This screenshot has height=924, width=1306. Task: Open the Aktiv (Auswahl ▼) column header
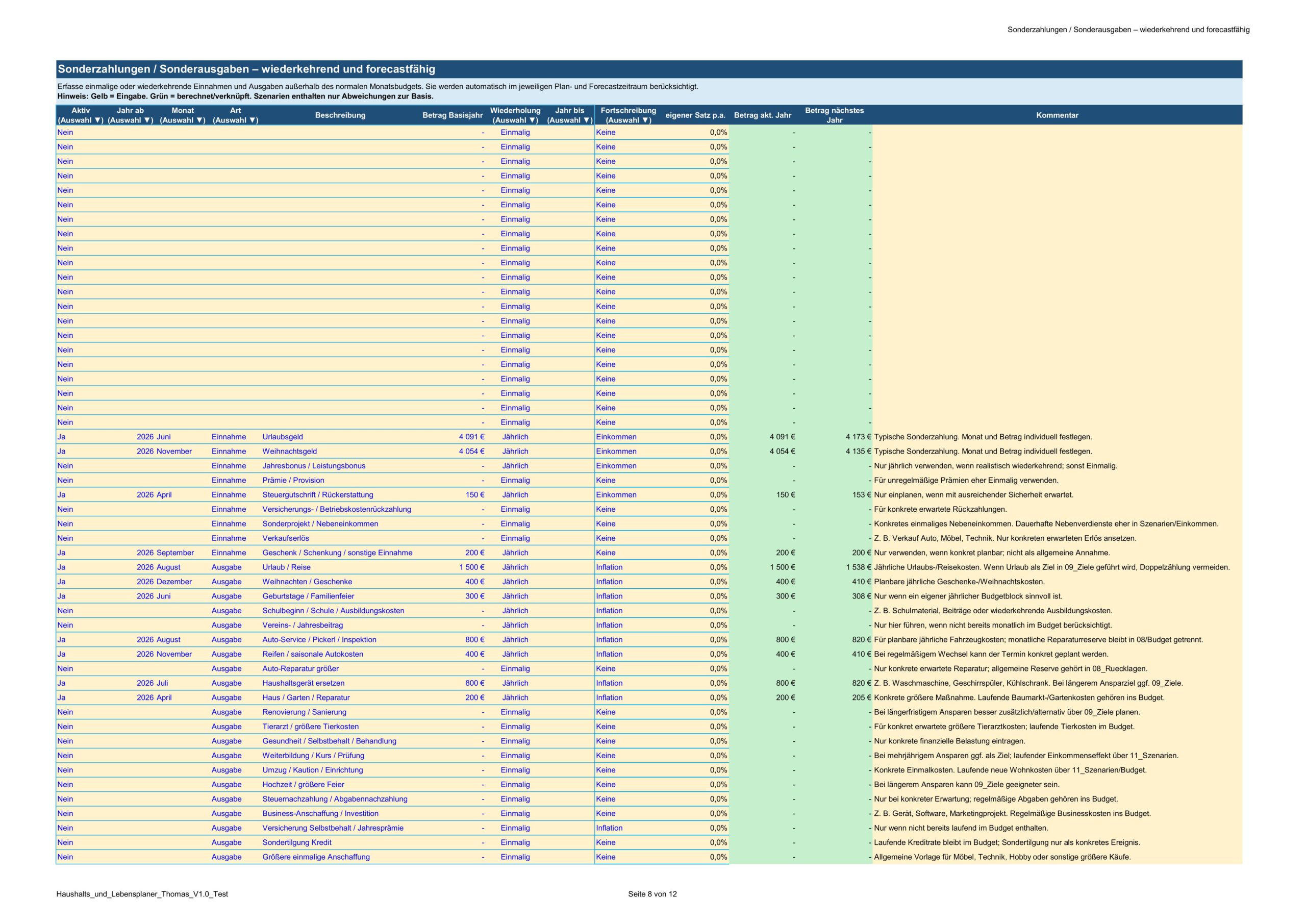[x=80, y=115]
